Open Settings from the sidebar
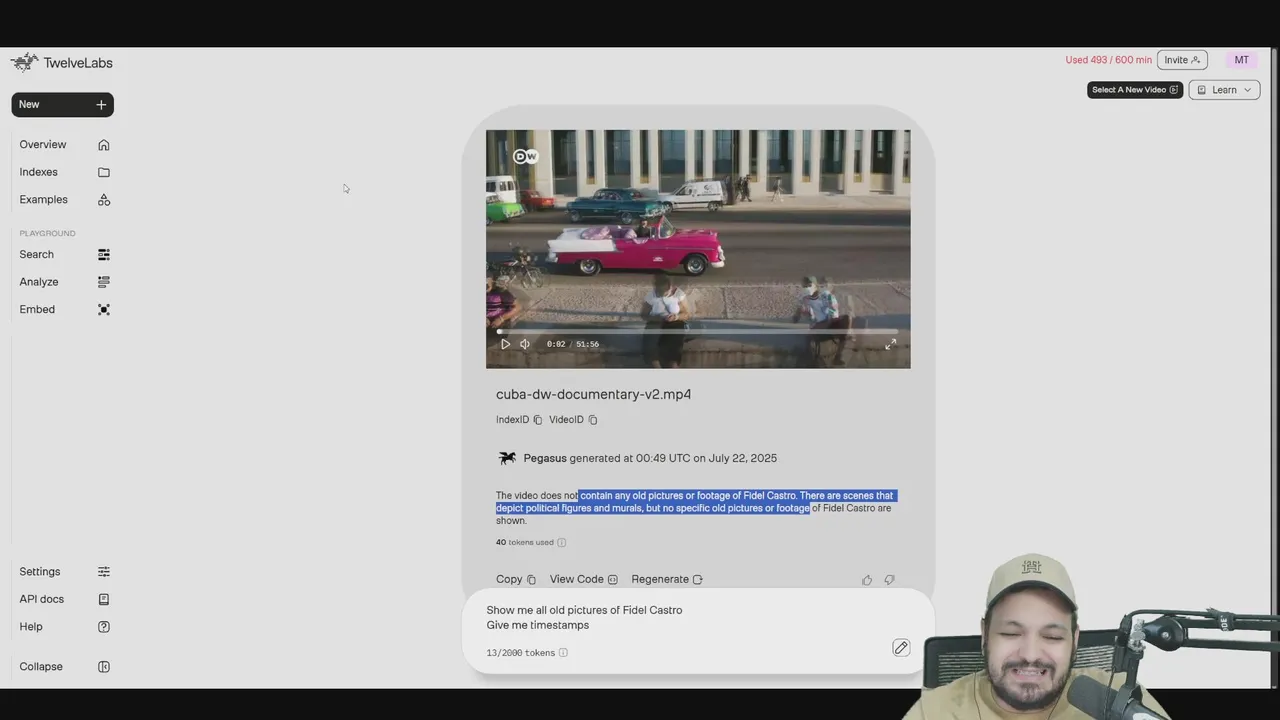 pyautogui.click(x=64, y=571)
